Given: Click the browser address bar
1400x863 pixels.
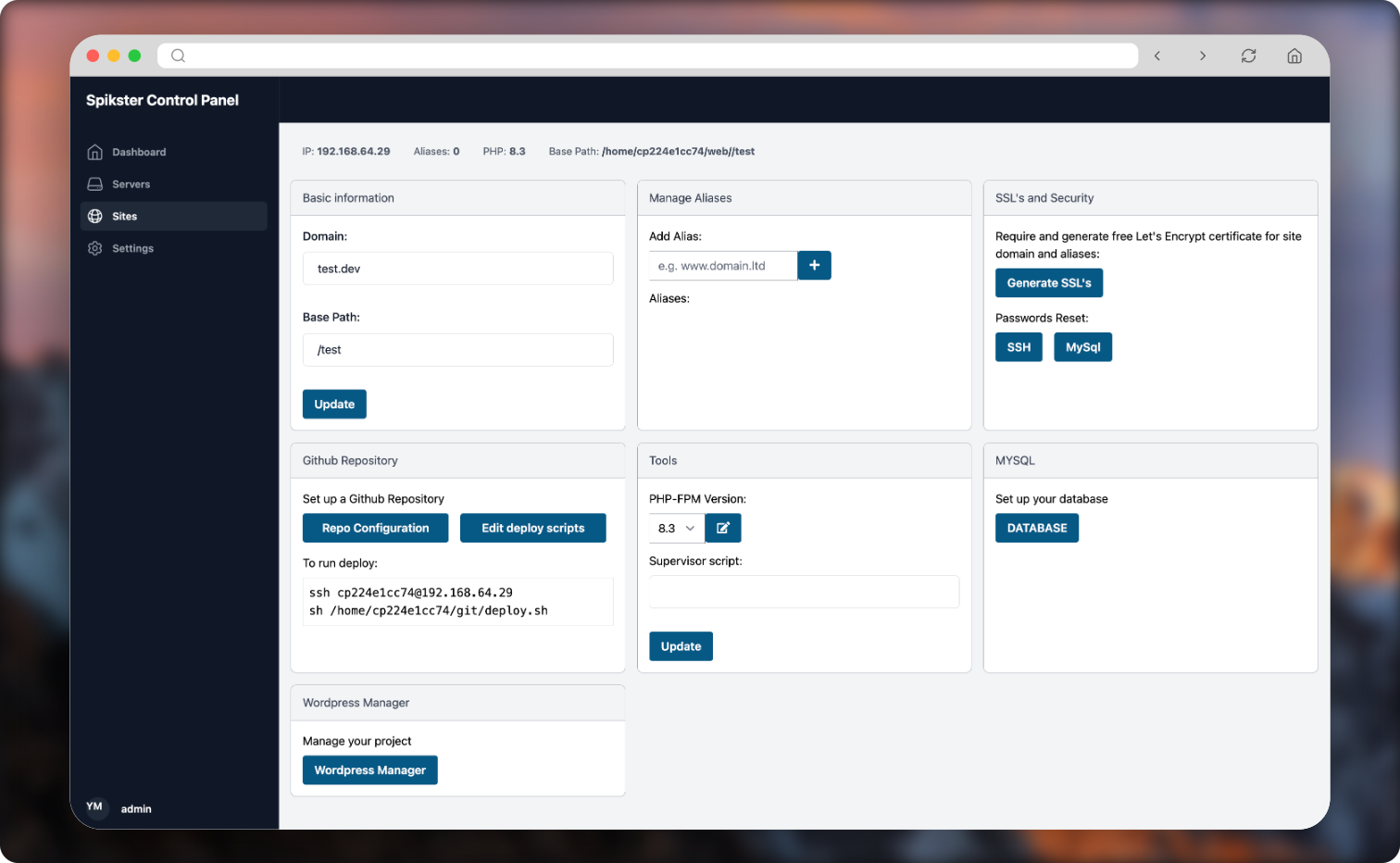Looking at the screenshot, I should point(647,56).
